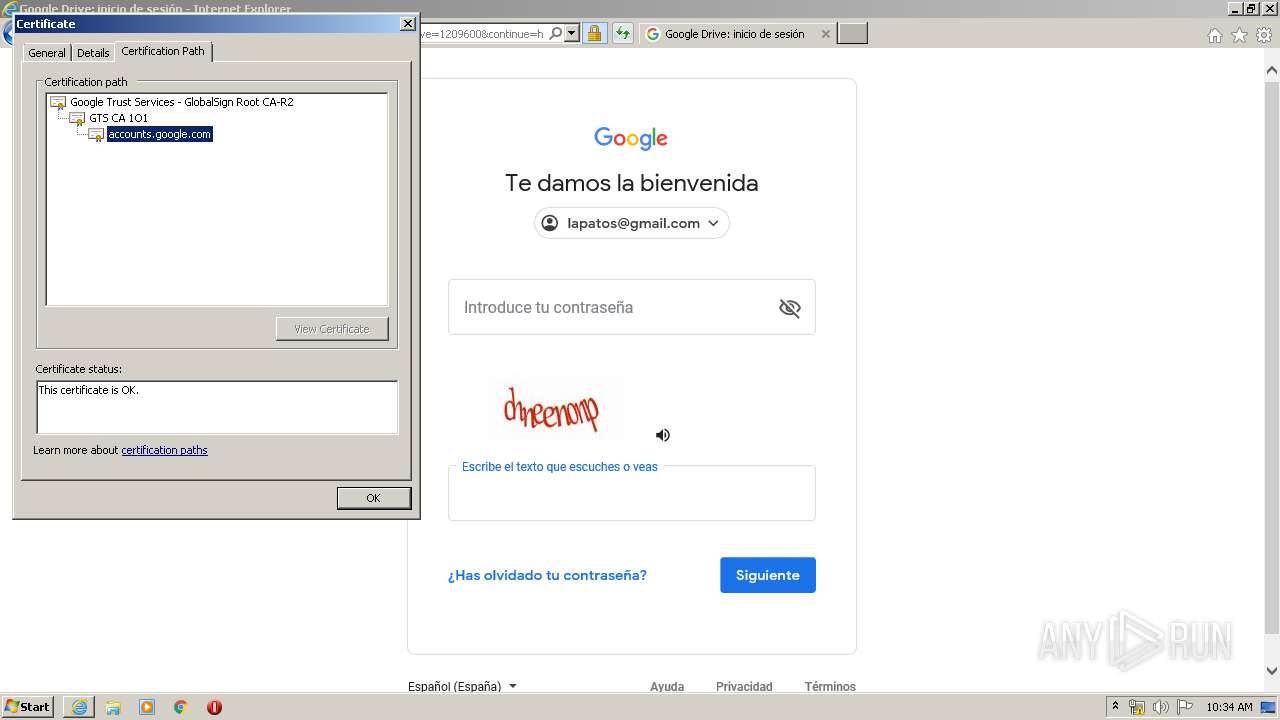Expand the lapatos@gmail.com account chooser
The width and height of the screenshot is (1280, 720).
tap(631, 223)
